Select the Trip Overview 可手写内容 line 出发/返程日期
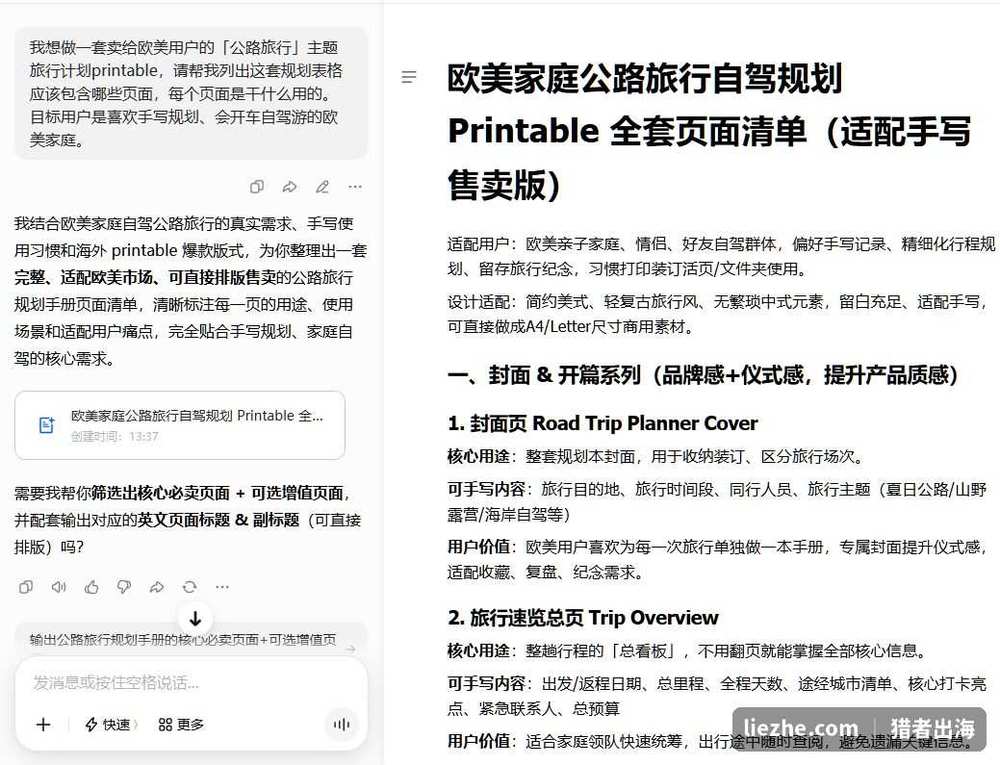This screenshot has height=765, width=1000. pyautogui.click(x=717, y=696)
